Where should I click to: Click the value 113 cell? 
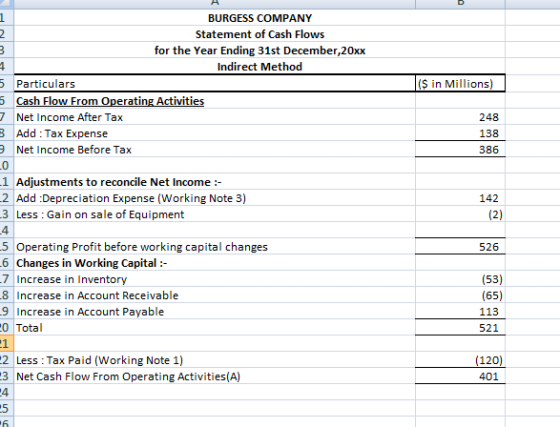tap(460, 311)
